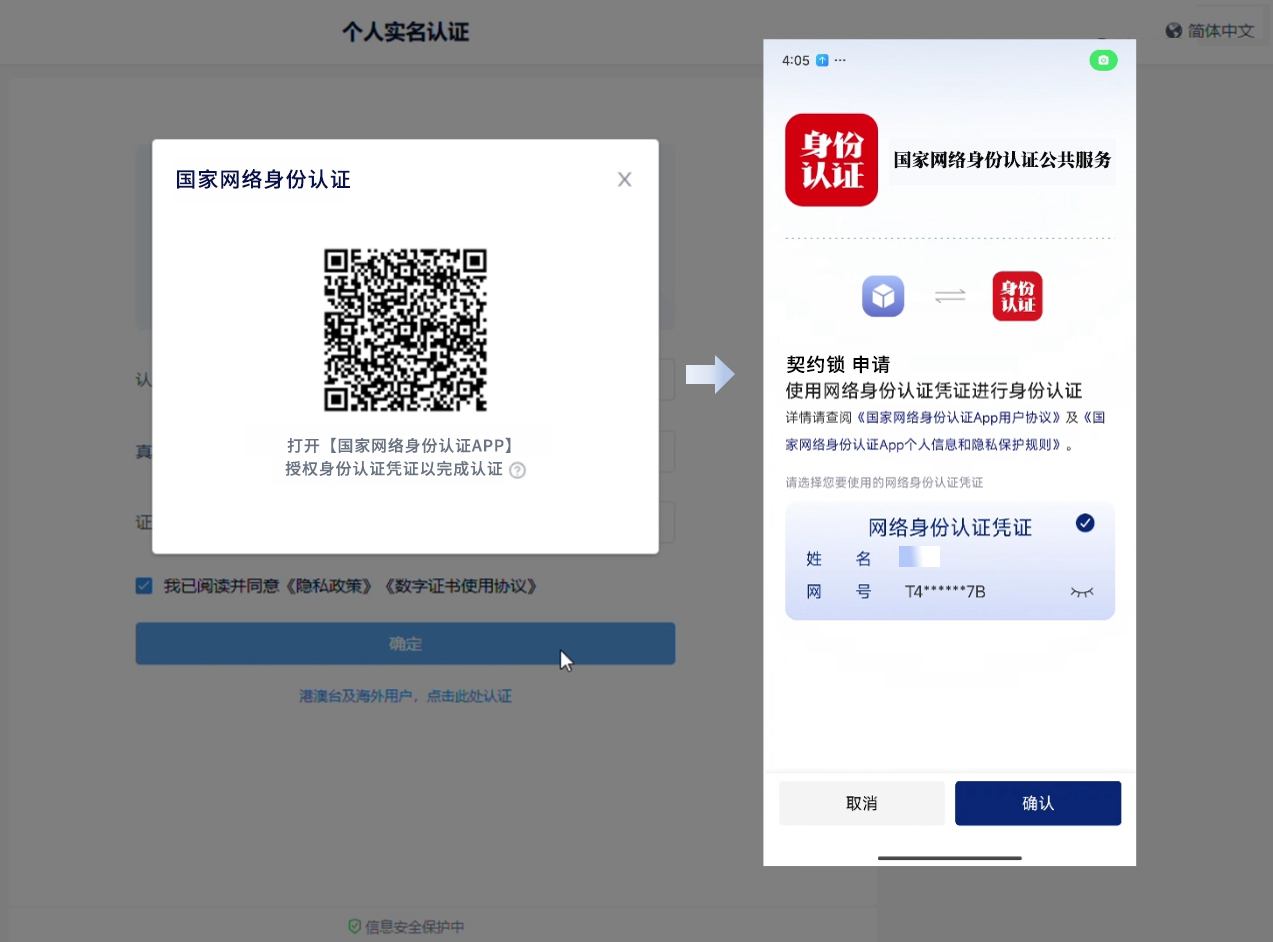
Task: Open 《国家网络身份认证App用户协议》 on the phone
Action: [x=959, y=417]
